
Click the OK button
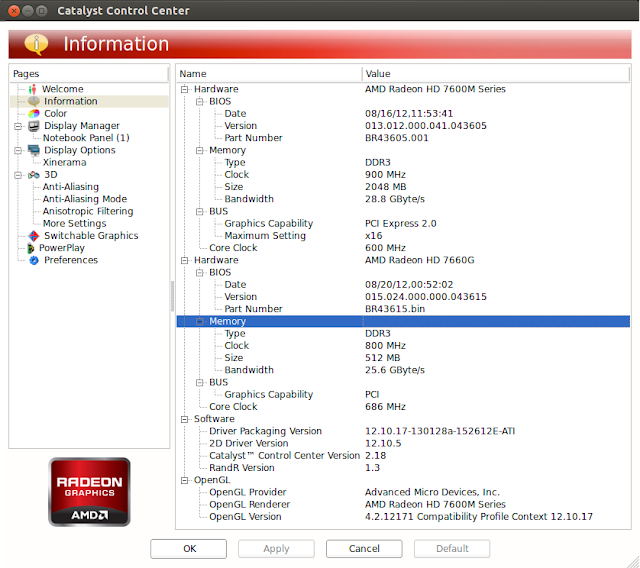188,548
